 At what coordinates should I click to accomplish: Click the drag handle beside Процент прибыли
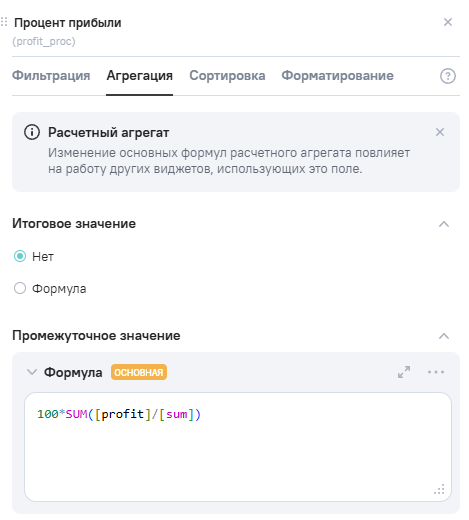click(4, 22)
